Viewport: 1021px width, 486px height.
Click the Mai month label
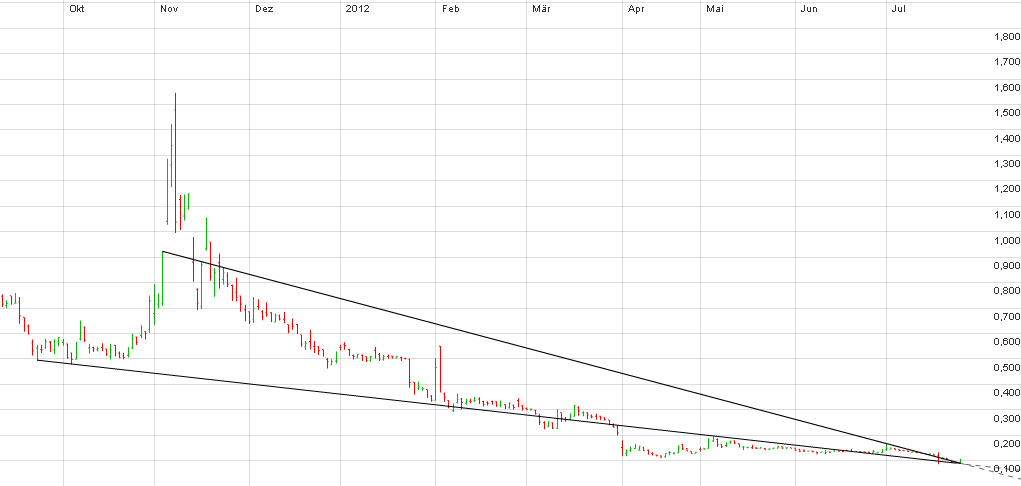coord(715,10)
